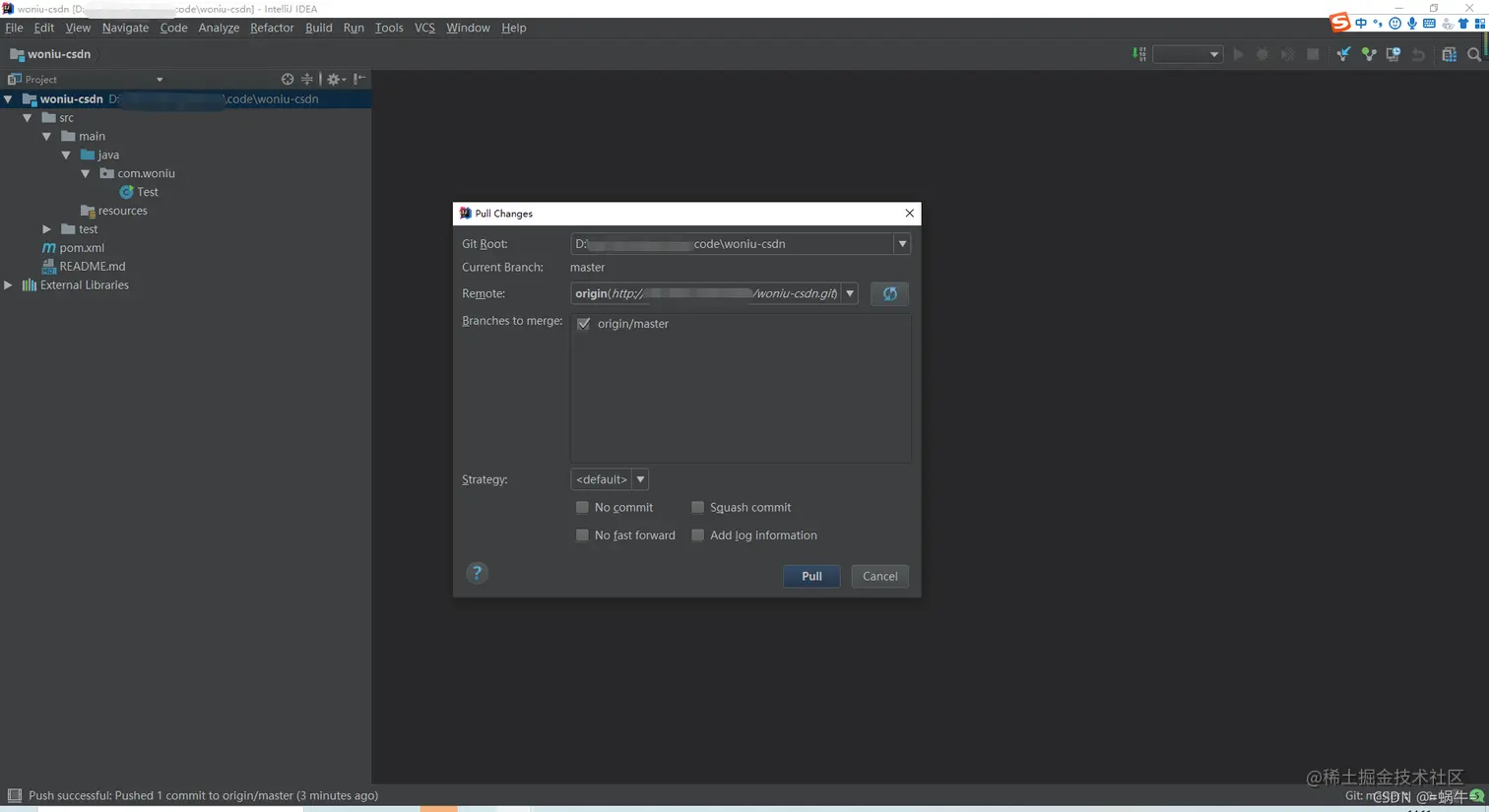
Task: Click woniu-csdn breadcrumb in navigation bar
Action: coord(50,54)
